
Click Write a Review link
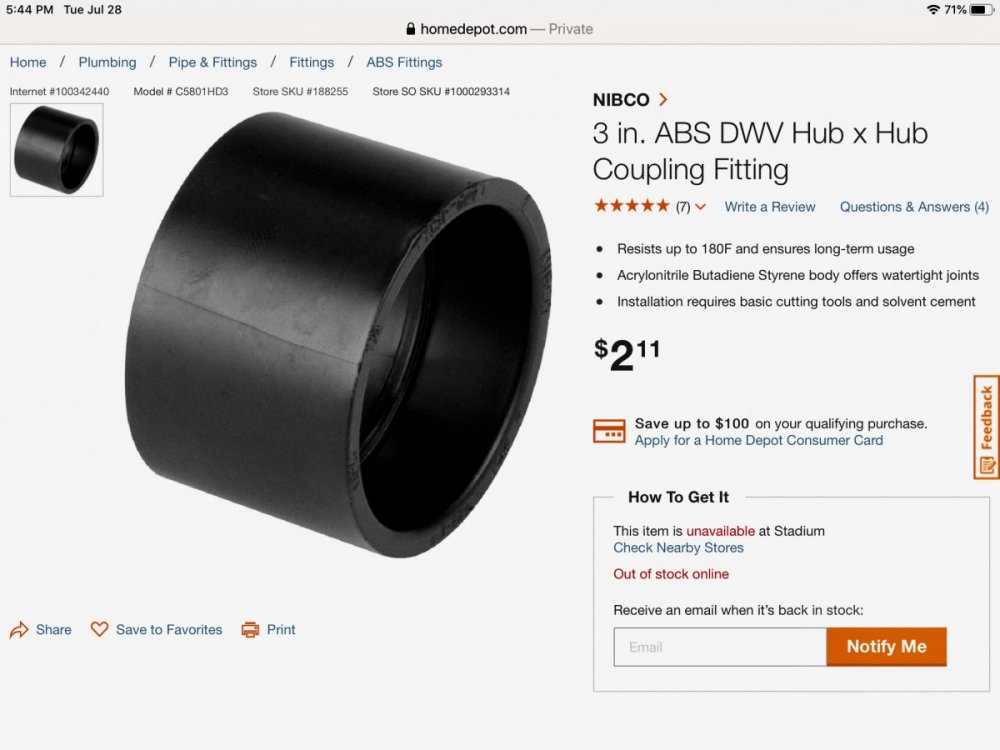770,207
